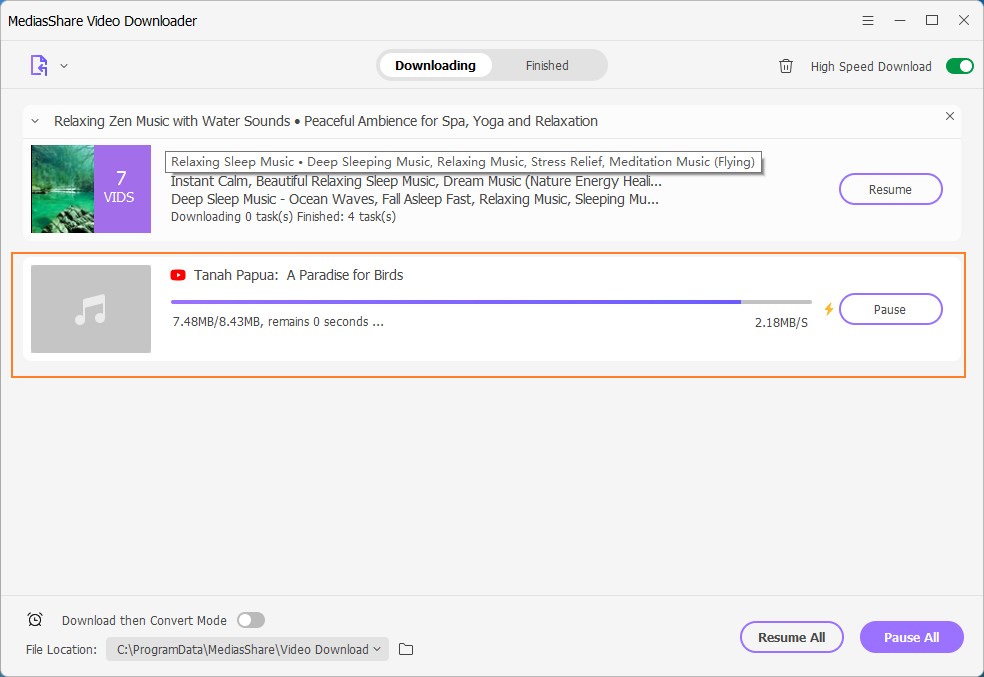The image size is (984, 677).
Task: Collapse the Relaxing Zen Music playlist
Action: (x=35, y=121)
